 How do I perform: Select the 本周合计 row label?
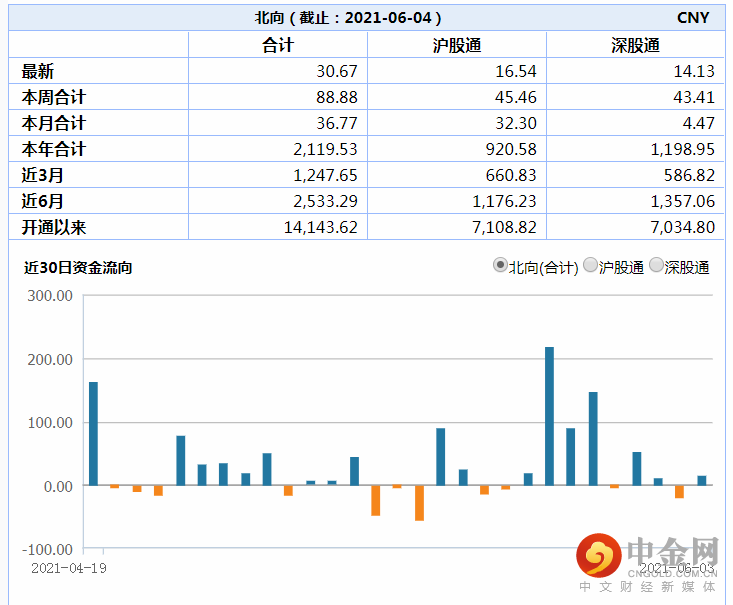[x=54, y=97]
